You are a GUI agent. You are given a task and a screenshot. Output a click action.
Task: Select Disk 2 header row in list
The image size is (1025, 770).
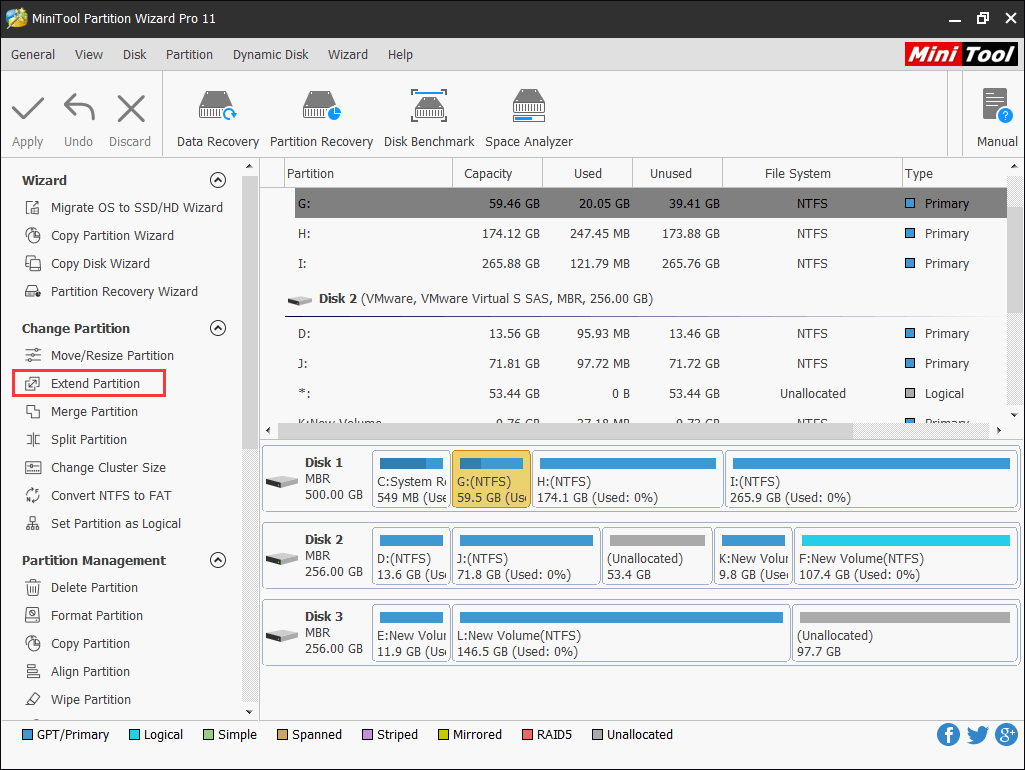click(x=646, y=299)
